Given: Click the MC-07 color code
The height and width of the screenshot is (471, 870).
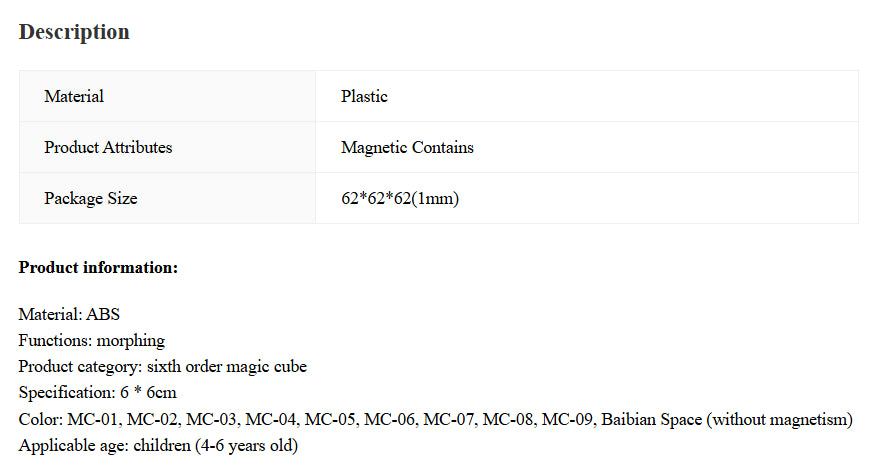Looking at the screenshot, I should pyautogui.click(x=449, y=419).
